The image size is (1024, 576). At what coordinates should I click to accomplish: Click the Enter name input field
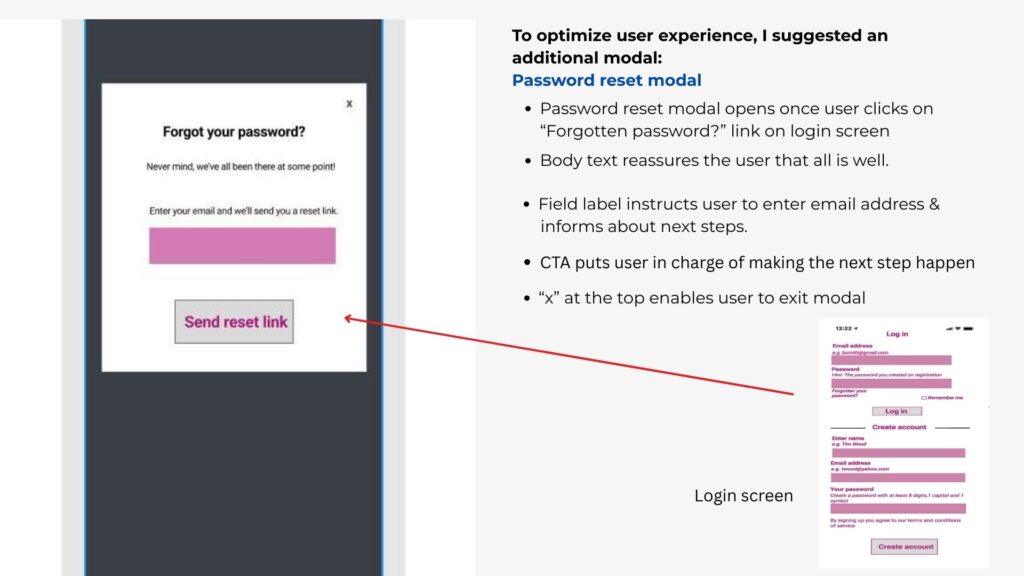(898, 452)
